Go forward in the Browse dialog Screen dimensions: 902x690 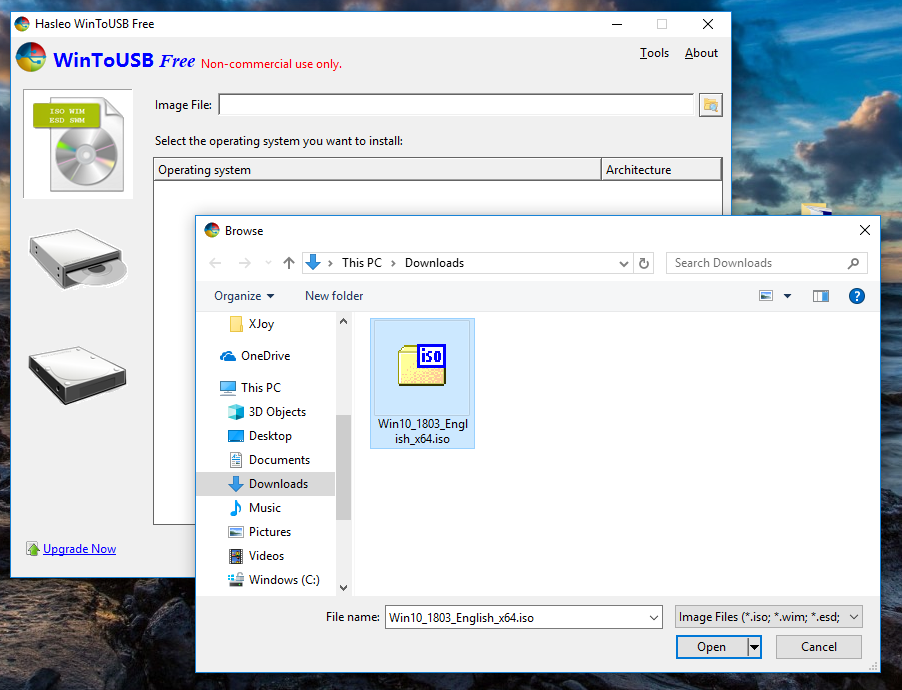click(244, 263)
